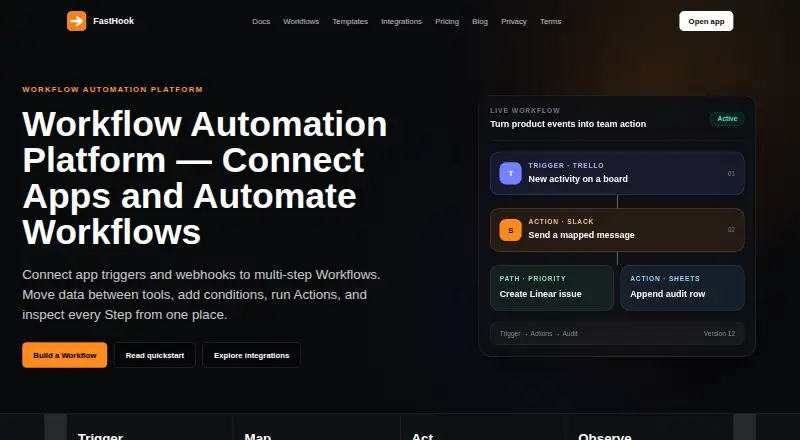
Task: Click the step number '02' label
Action: click(x=731, y=230)
